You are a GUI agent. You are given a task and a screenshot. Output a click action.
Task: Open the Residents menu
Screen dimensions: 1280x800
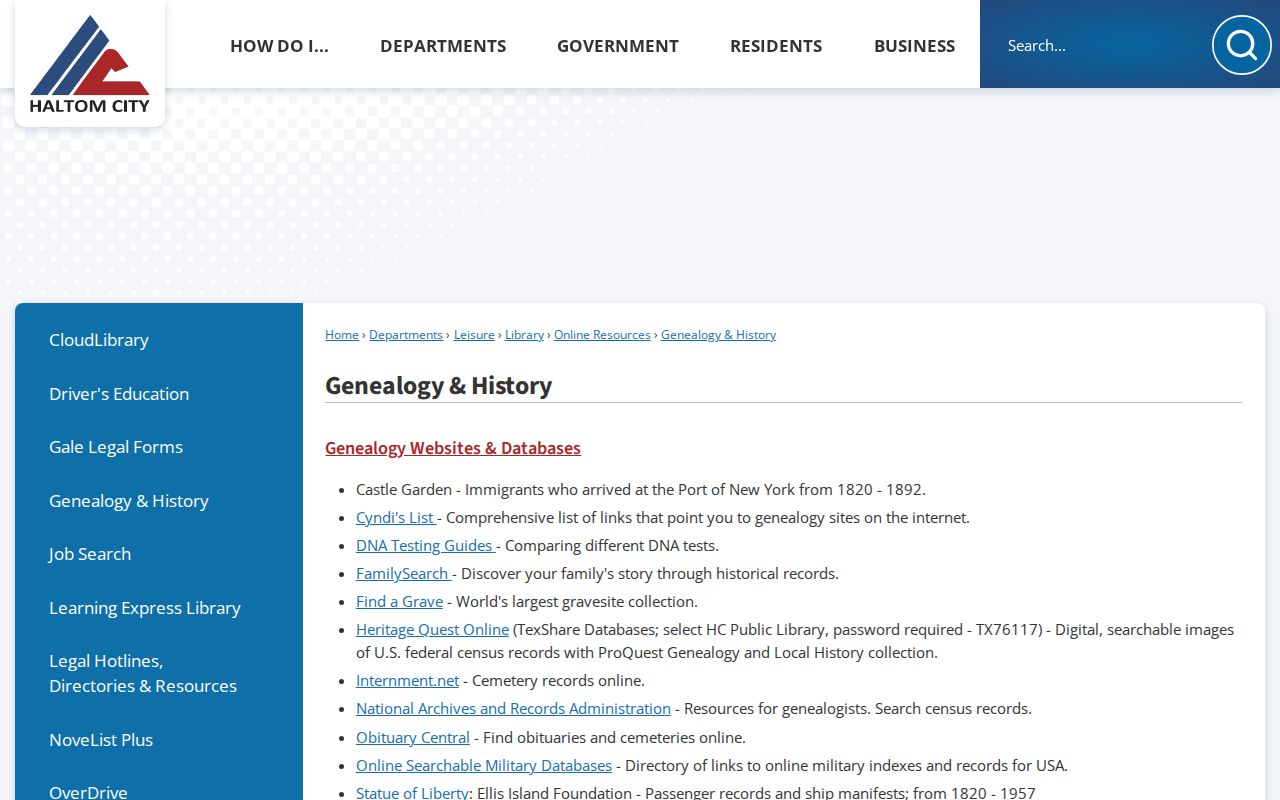point(776,46)
